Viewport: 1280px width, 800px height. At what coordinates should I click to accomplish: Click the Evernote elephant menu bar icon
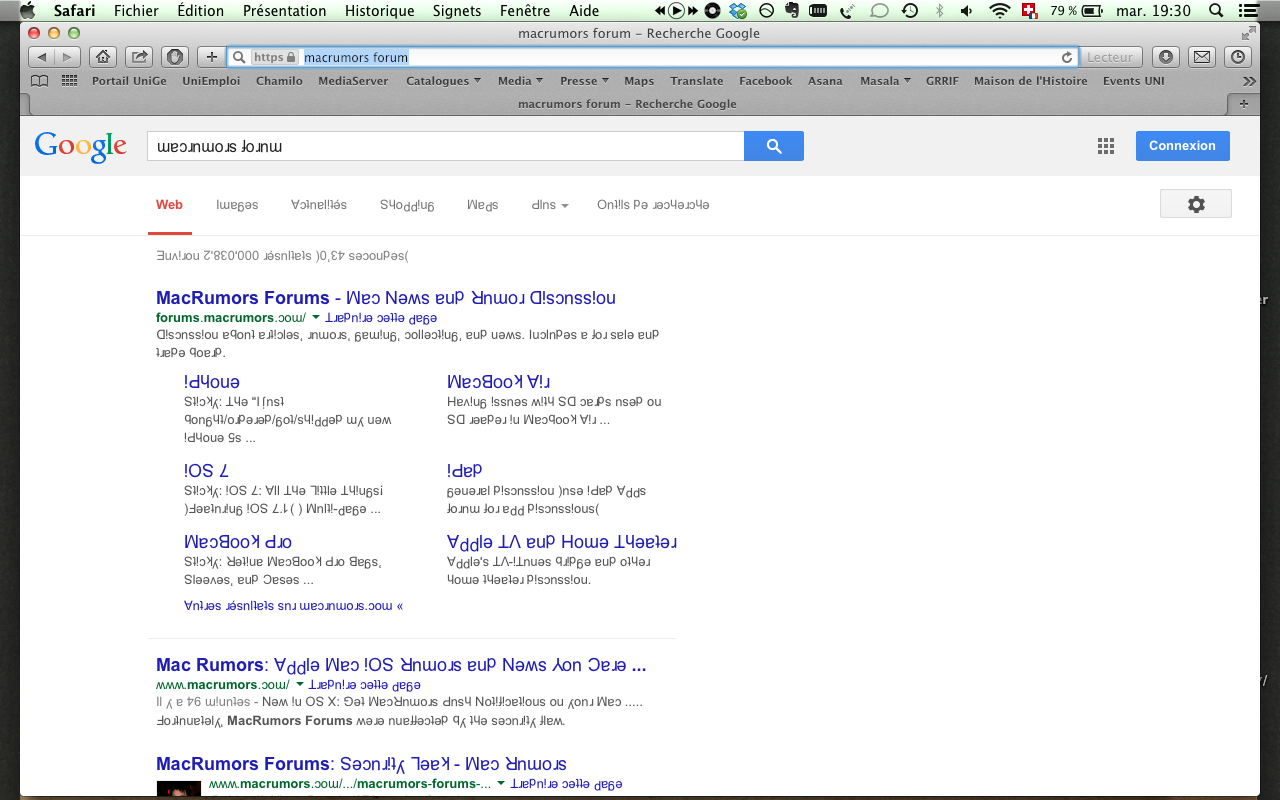coord(792,11)
